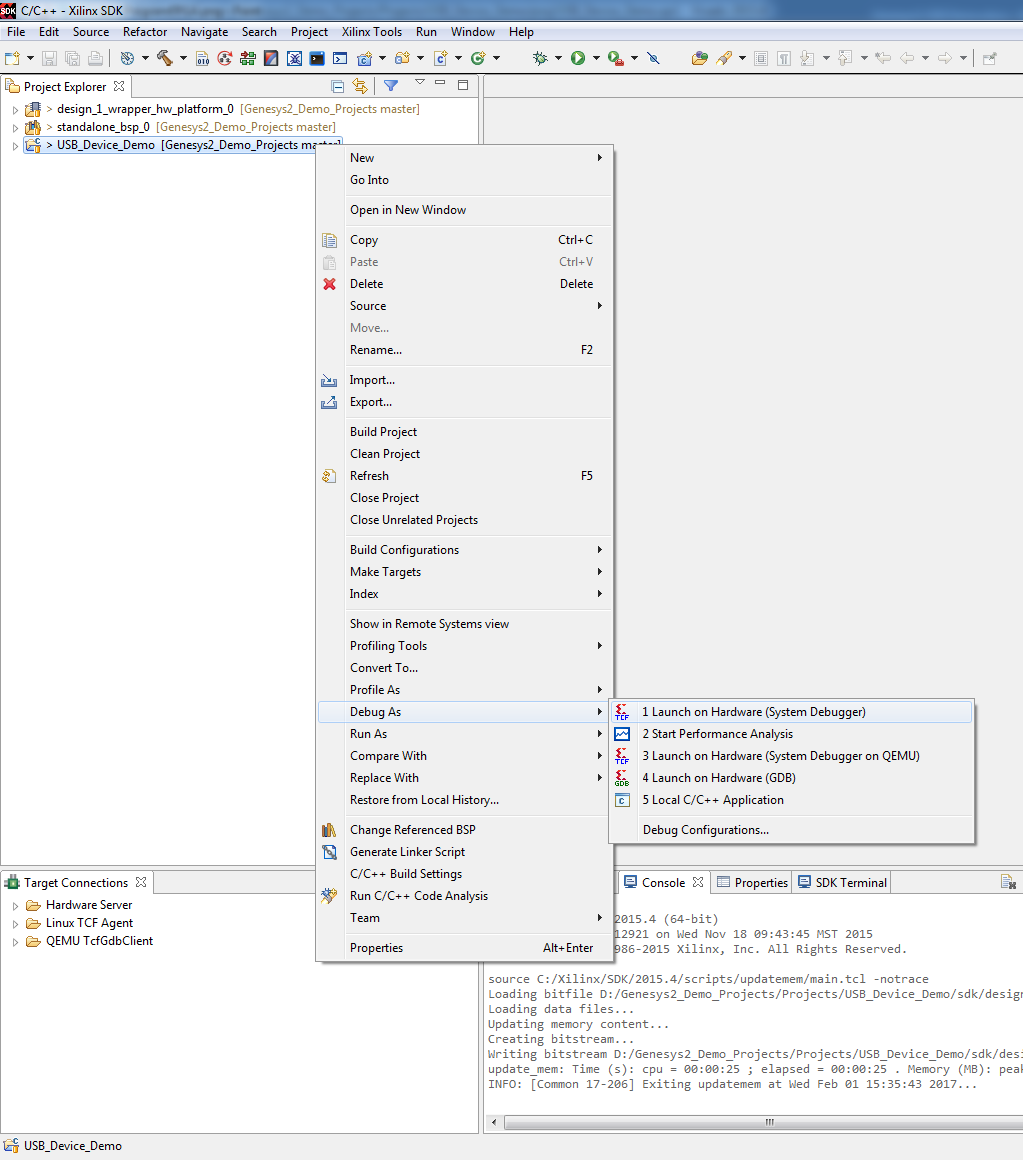
Task: Close the Console tab
Action: (698, 883)
